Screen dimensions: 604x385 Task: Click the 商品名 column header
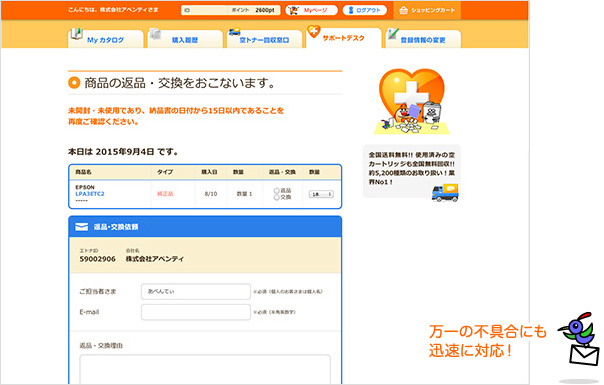(83, 172)
